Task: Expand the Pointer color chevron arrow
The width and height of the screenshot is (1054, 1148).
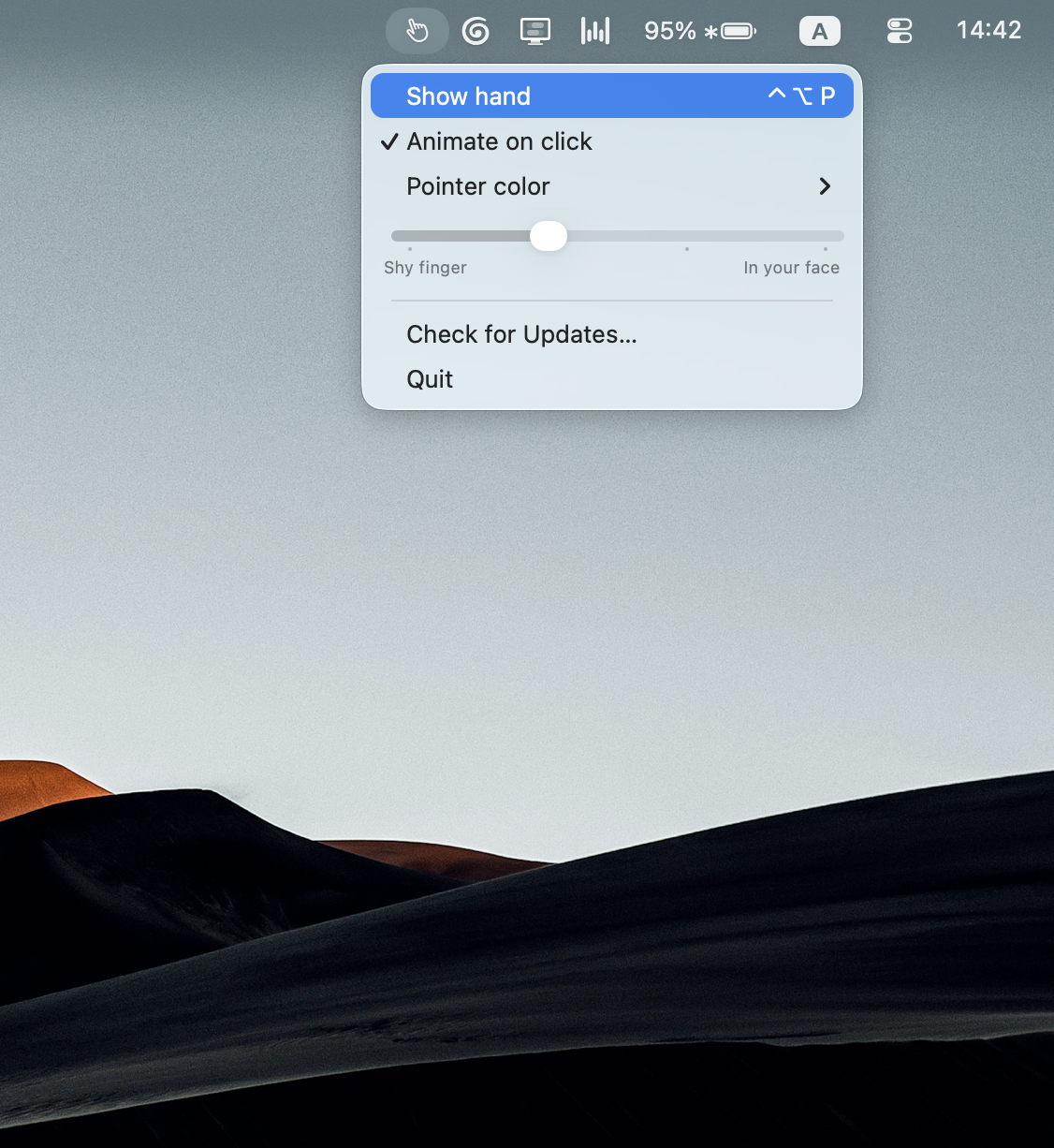Action: coord(825,186)
